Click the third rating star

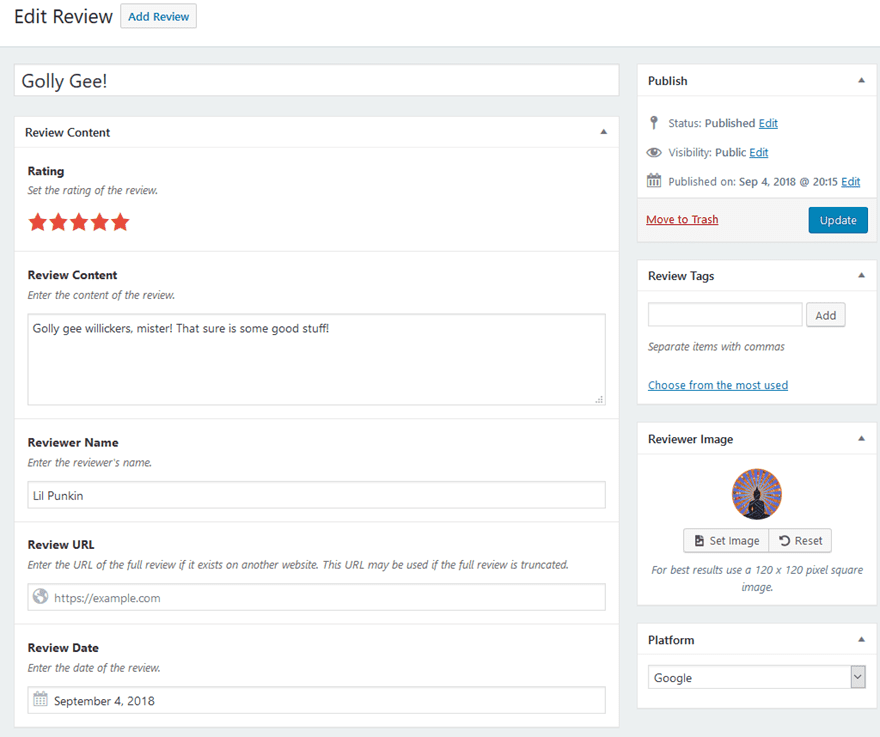(x=79, y=222)
